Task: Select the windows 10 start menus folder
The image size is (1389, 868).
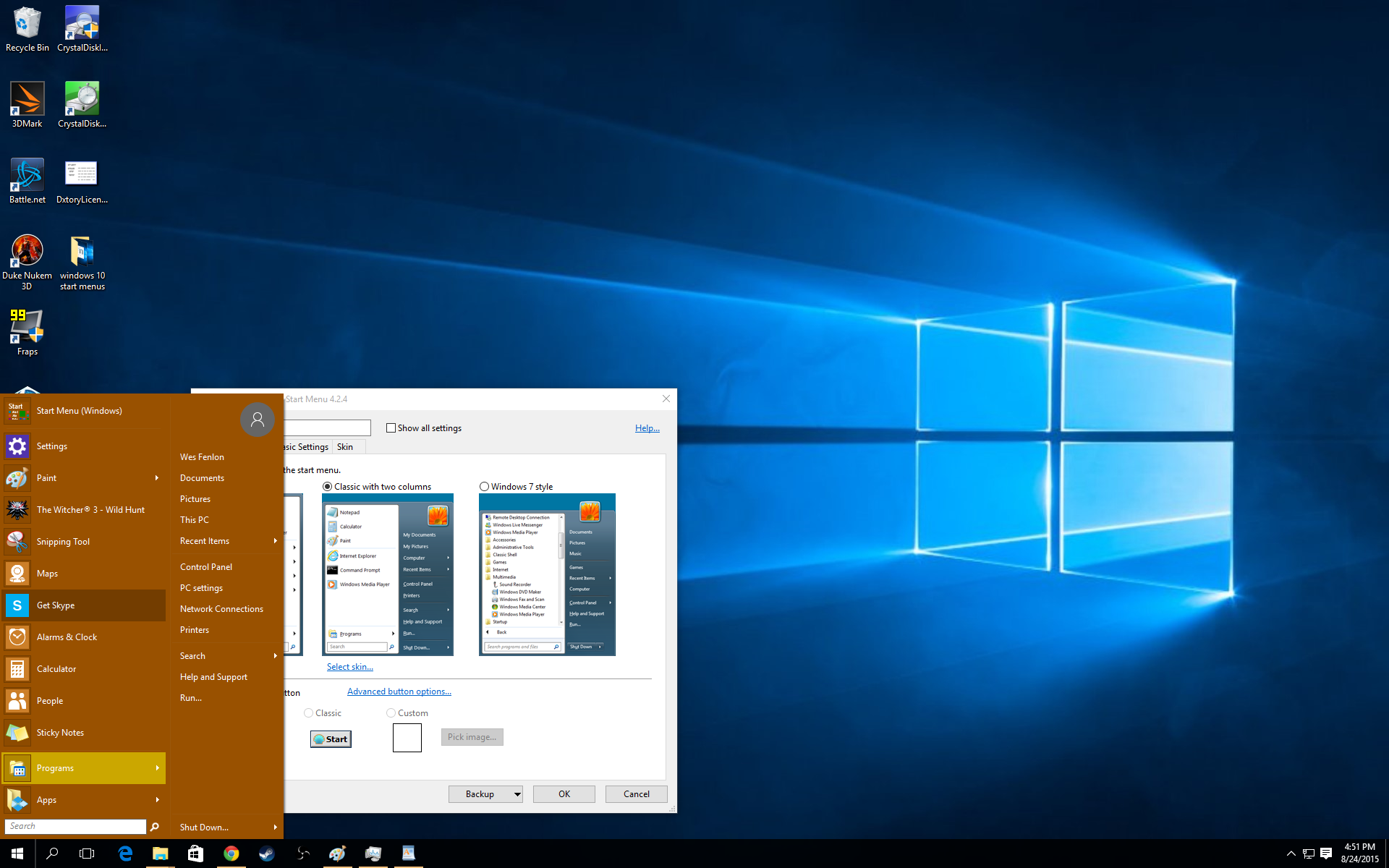Action: coord(82,262)
